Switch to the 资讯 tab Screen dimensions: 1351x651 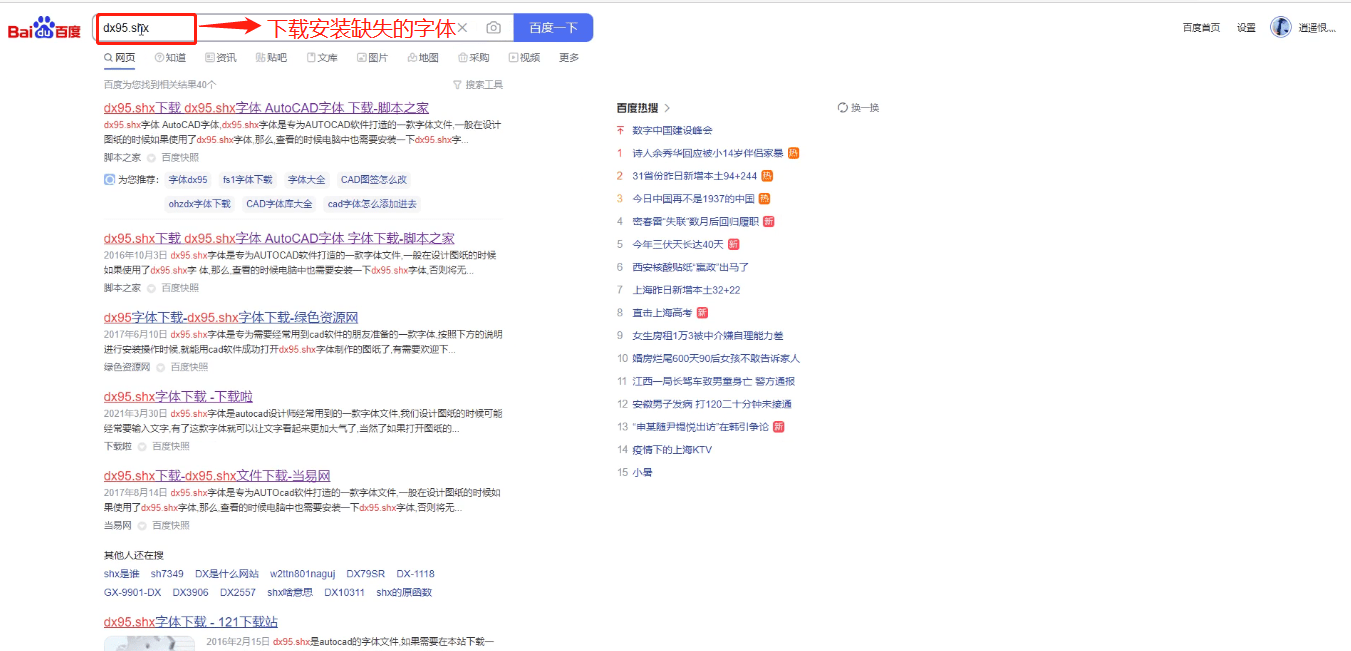pyautogui.click(x=221, y=58)
